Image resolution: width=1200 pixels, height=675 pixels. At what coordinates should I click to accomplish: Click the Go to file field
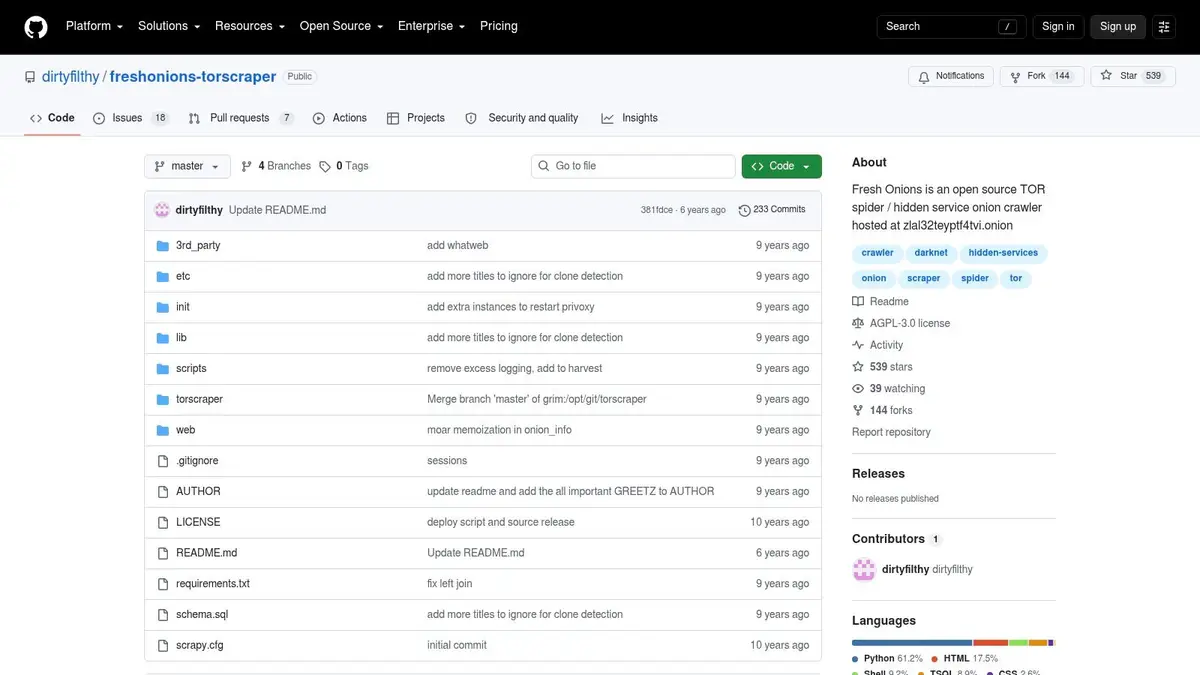[633, 166]
